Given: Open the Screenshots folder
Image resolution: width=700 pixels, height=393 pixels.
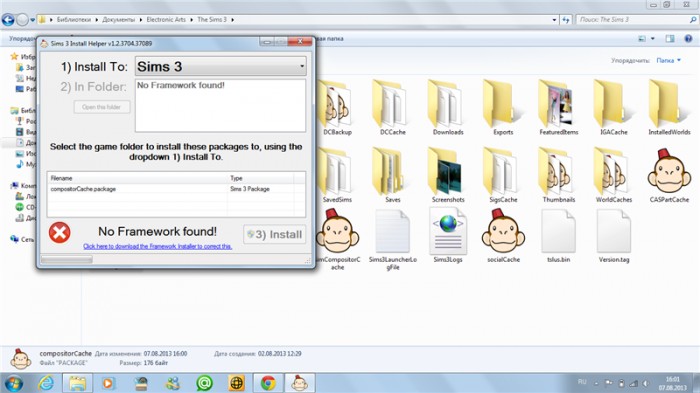Looking at the screenshot, I should click(448, 176).
